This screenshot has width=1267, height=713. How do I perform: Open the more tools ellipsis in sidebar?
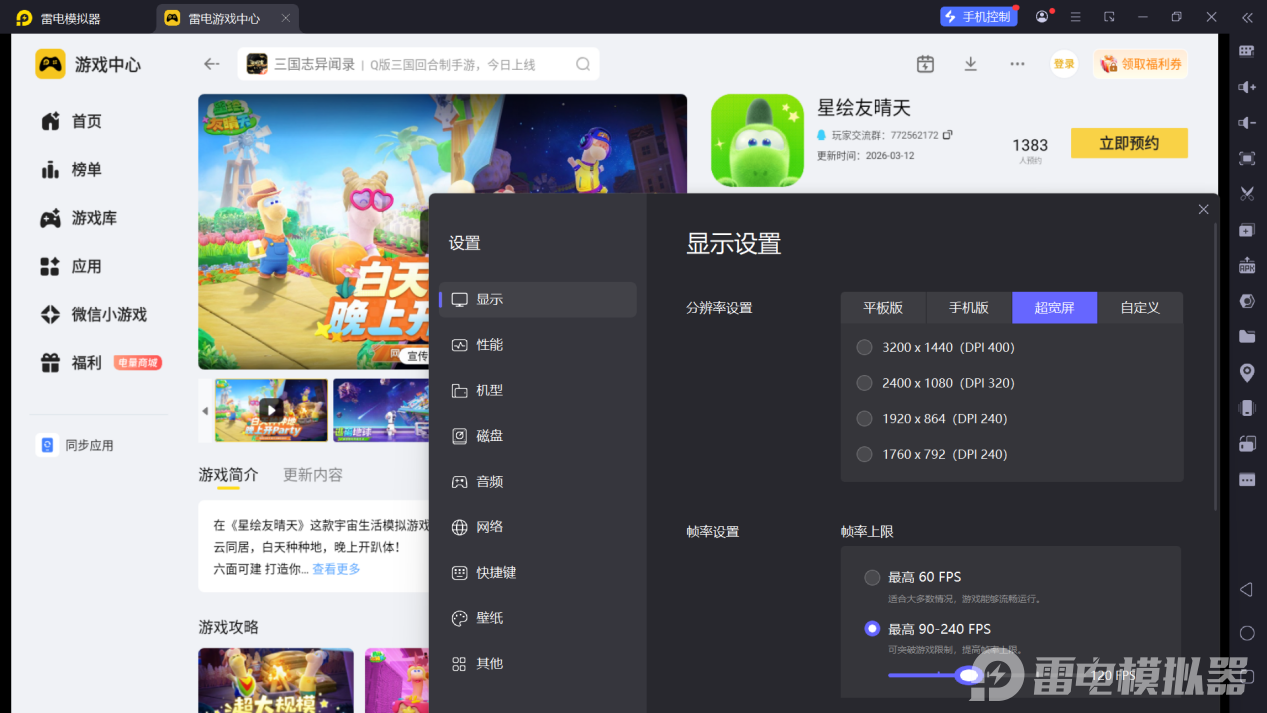point(1246,480)
